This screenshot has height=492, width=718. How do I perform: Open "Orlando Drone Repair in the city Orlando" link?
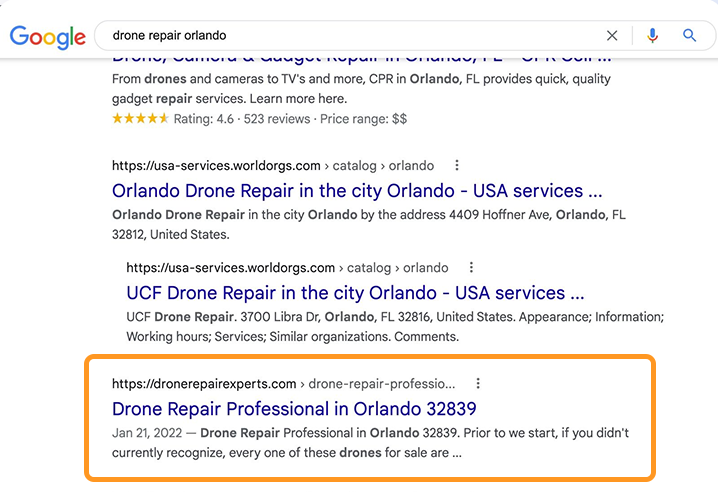coord(357,191)
